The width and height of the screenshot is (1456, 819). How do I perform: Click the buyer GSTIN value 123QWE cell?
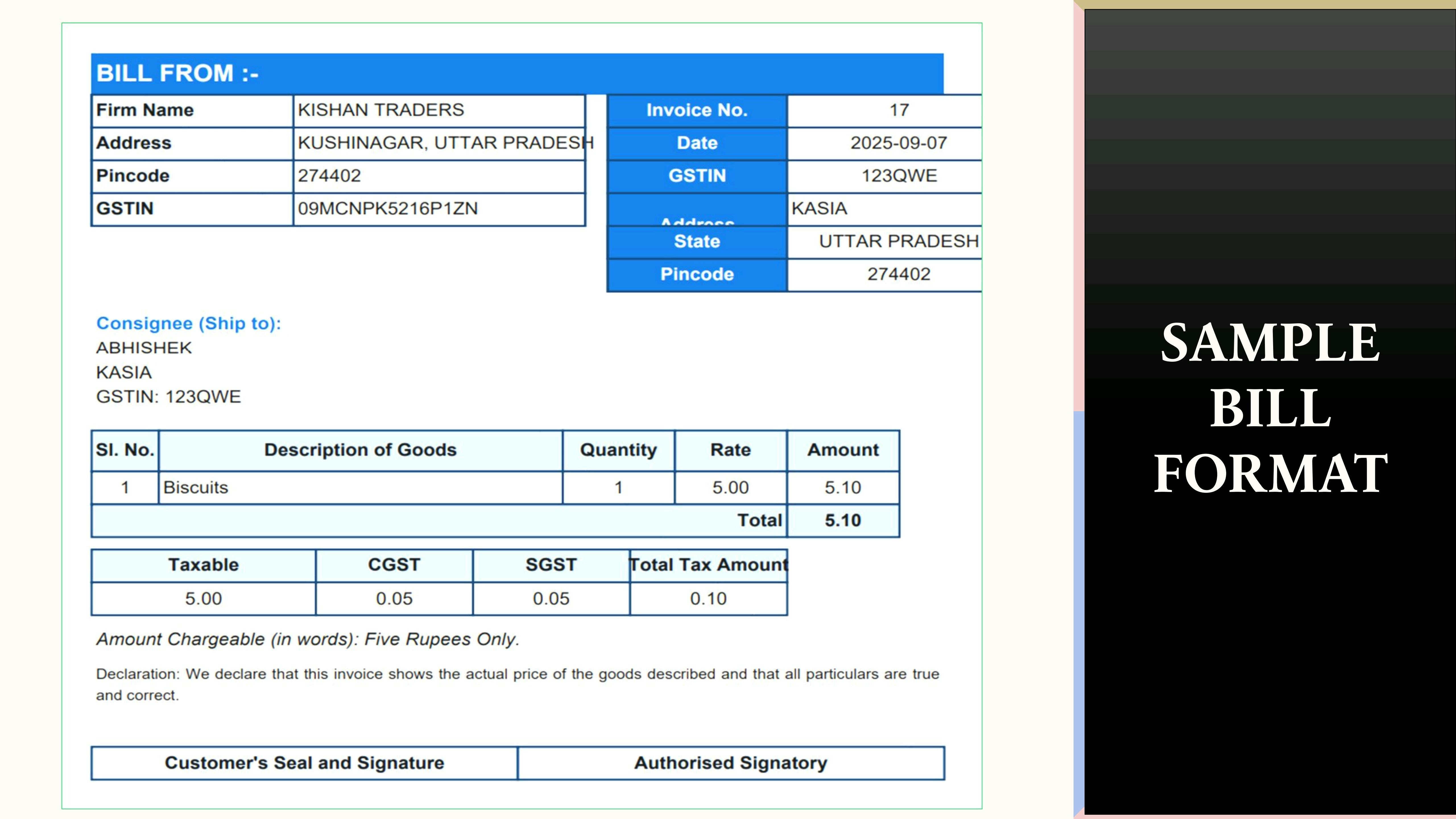coord(899,176)
